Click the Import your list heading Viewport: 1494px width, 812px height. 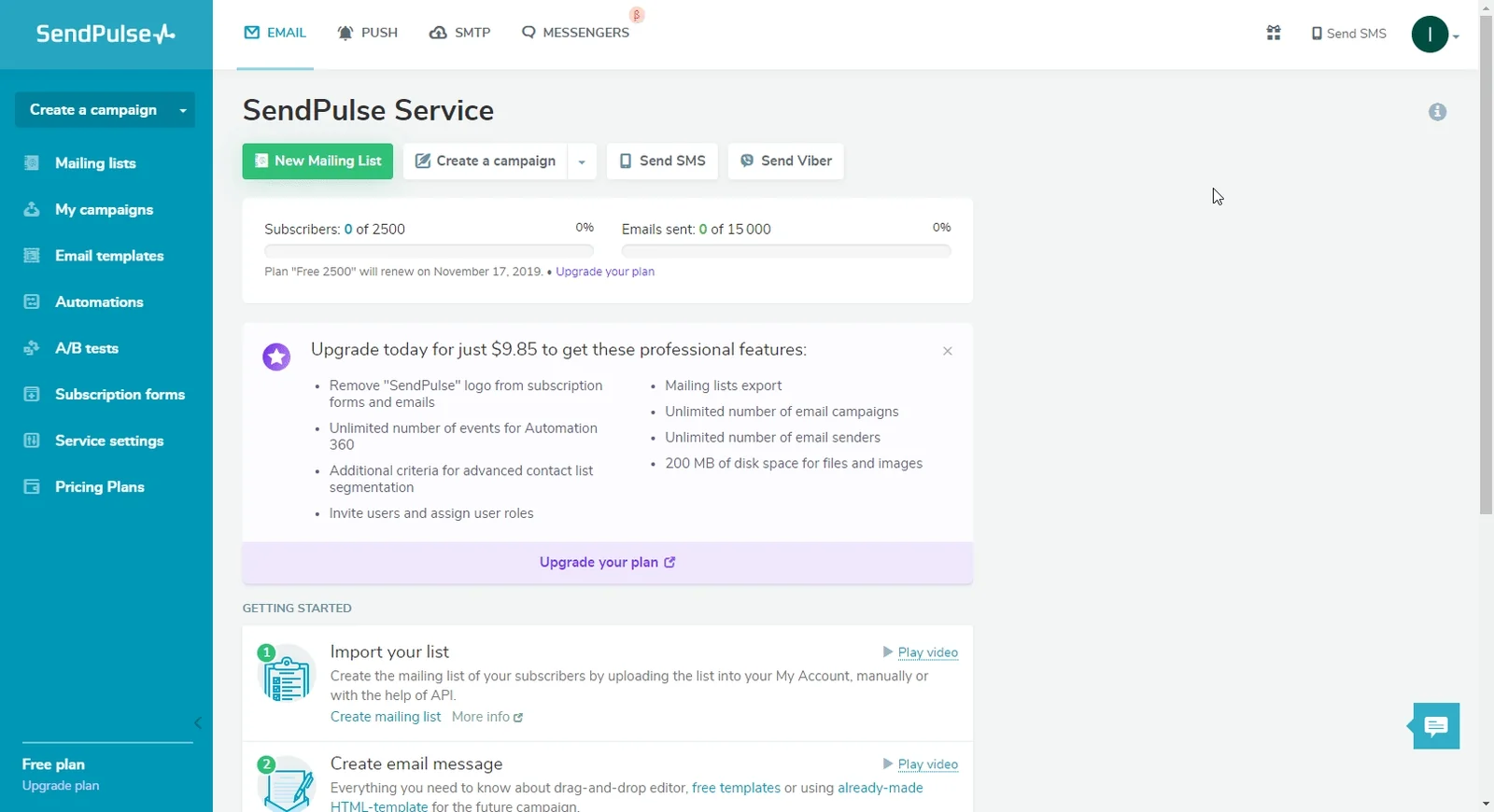(x=389, y=652)
